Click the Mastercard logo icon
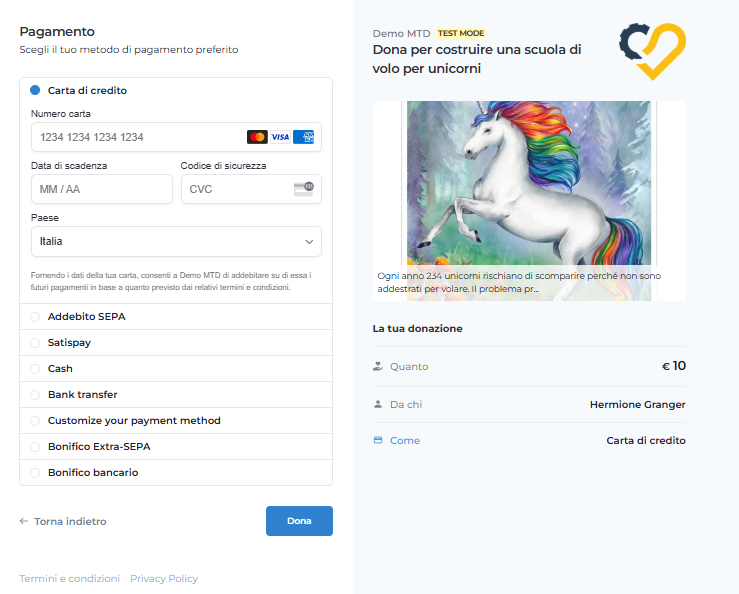 [x=257, y=137]
